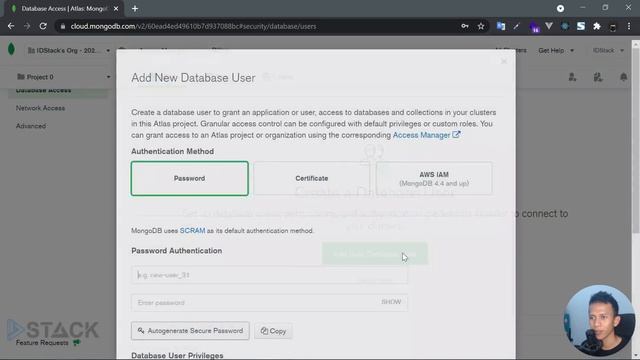The height and width of the screenshot is (360, 640).
Task: Focus the username input field
Action: click(x=269, y=275)
